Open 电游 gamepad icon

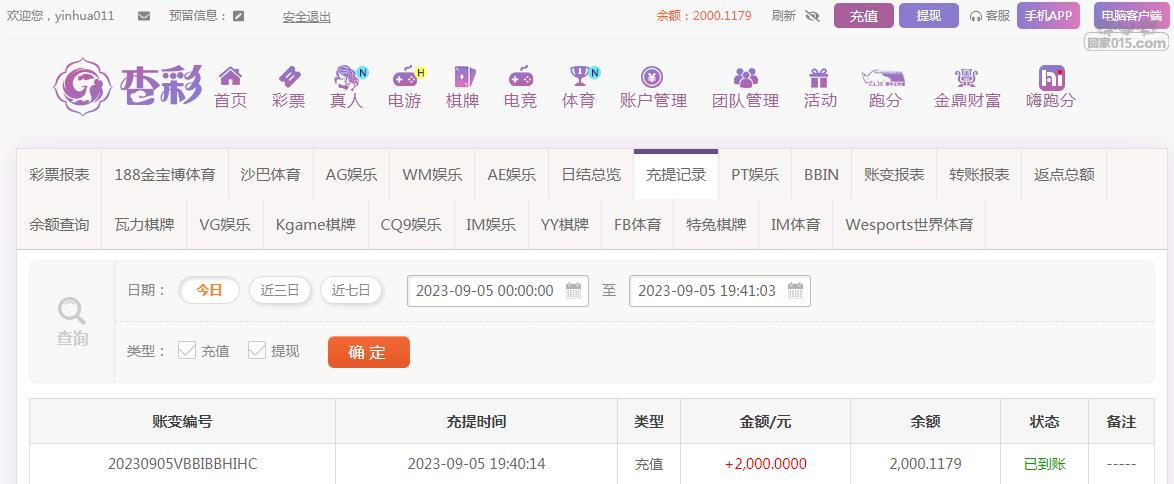(x=405, y=76)
